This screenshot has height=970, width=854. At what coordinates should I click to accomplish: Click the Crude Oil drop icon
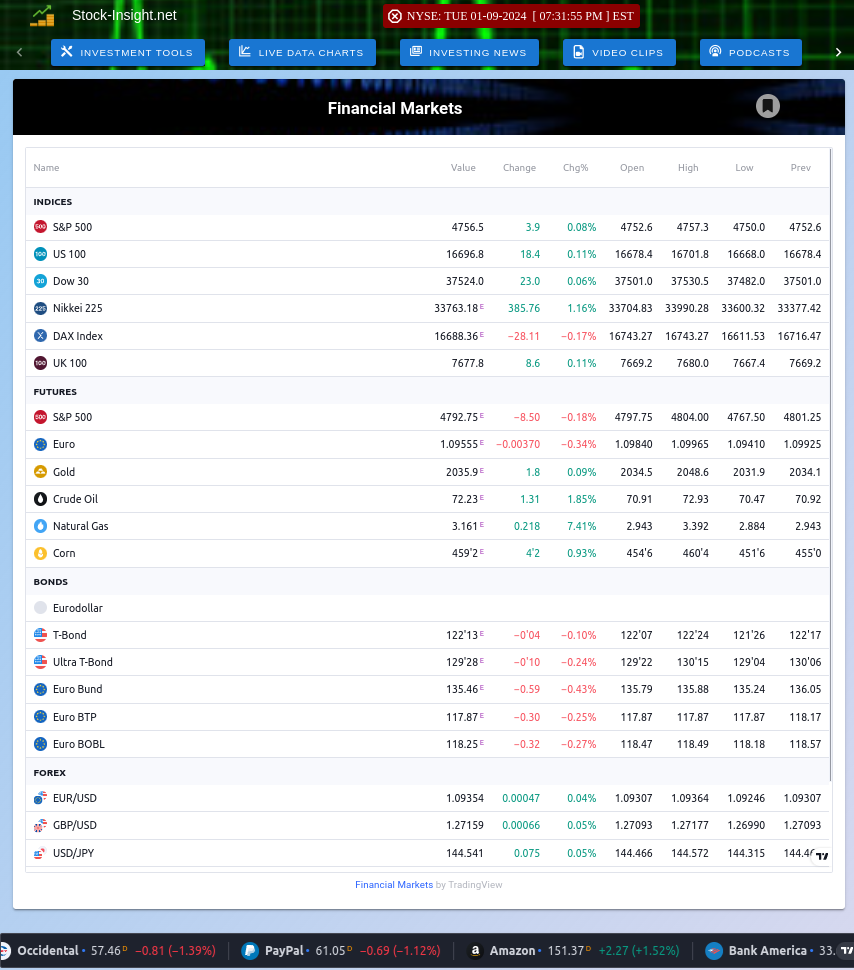point(40,499)
